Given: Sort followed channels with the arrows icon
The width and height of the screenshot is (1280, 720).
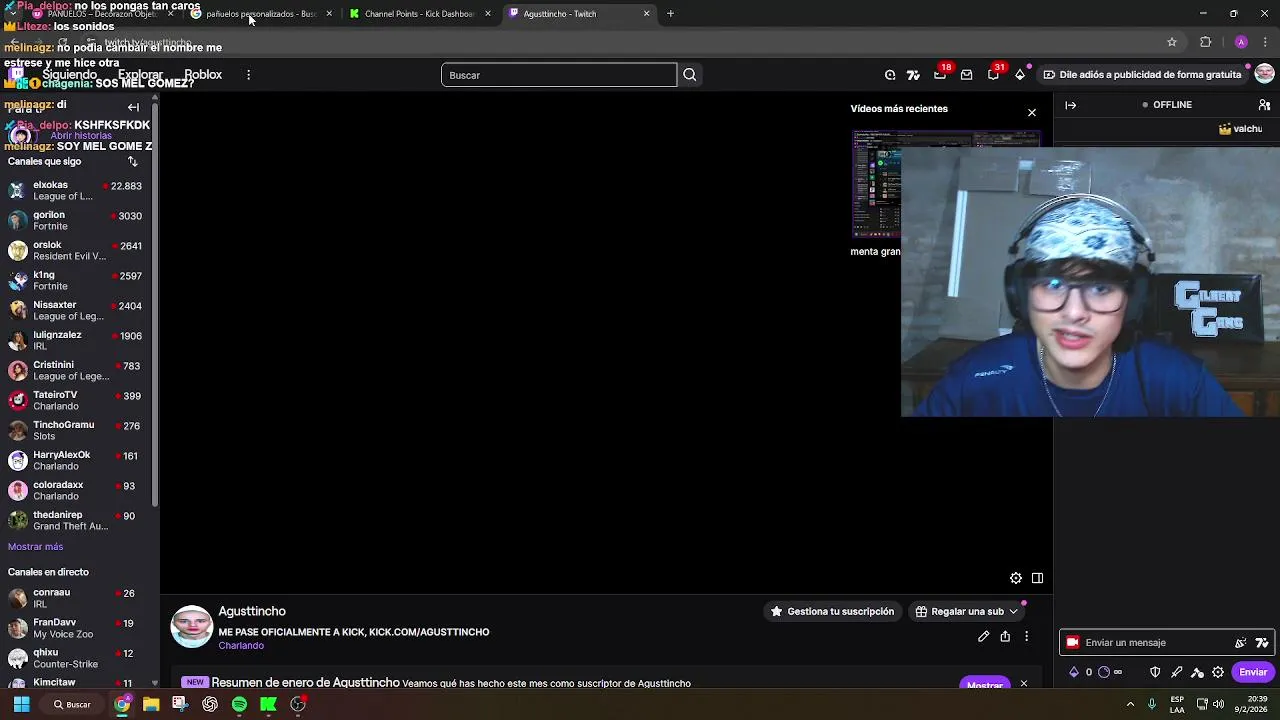Looking at the screenshot, I should [132, 161].
